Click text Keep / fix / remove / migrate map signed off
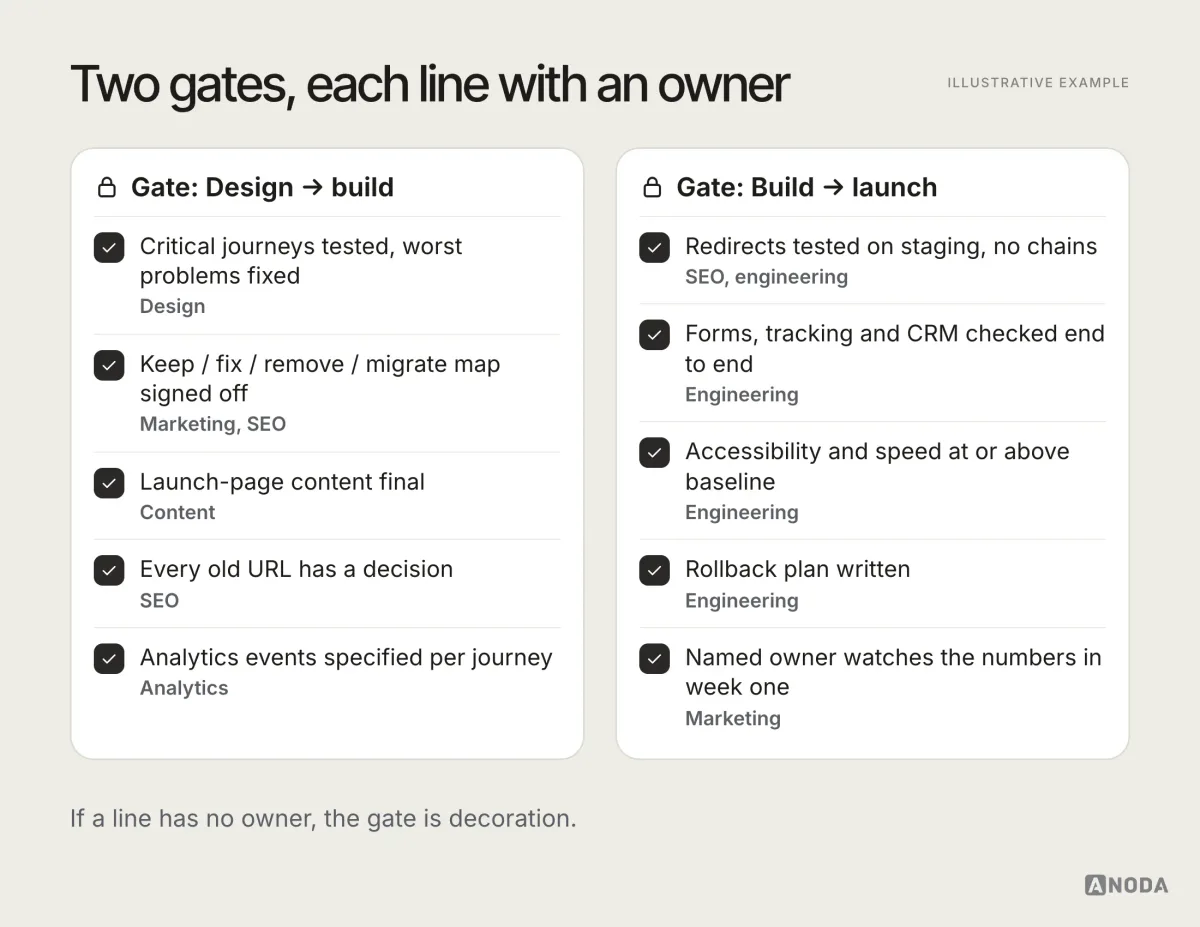The height and width of the screenshot is (927, 1200). pos(320,379)
